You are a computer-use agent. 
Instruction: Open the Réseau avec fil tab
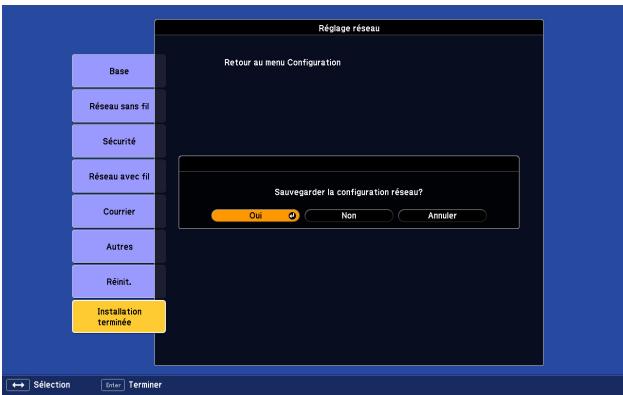point(119,176)
